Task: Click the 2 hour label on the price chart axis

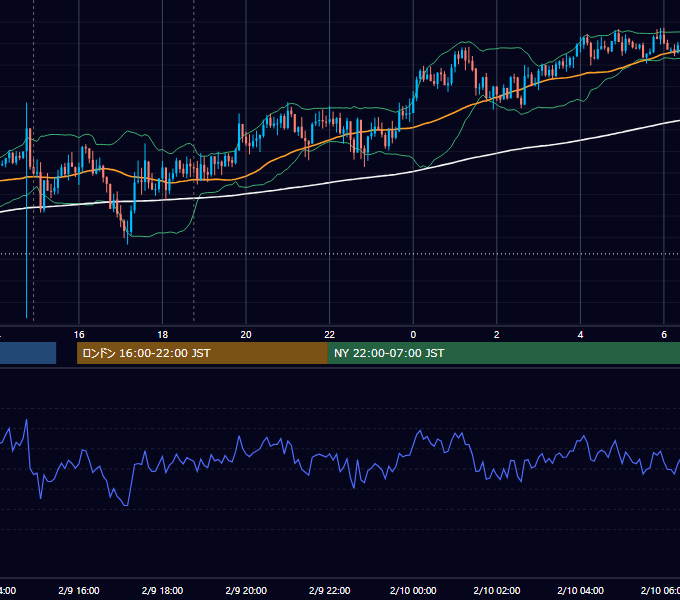Action: pyautogui.click(x=497, y=335)
